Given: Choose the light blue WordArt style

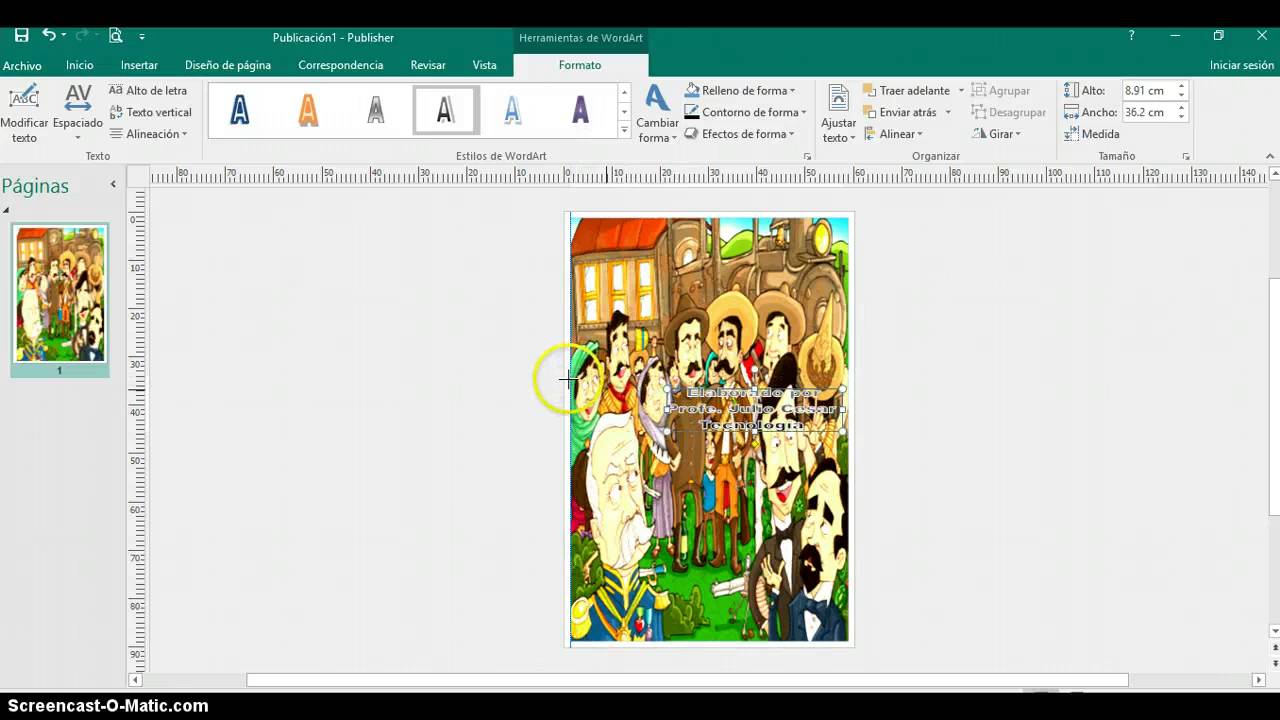Looking at the screenshot, I should pos(512,109).
